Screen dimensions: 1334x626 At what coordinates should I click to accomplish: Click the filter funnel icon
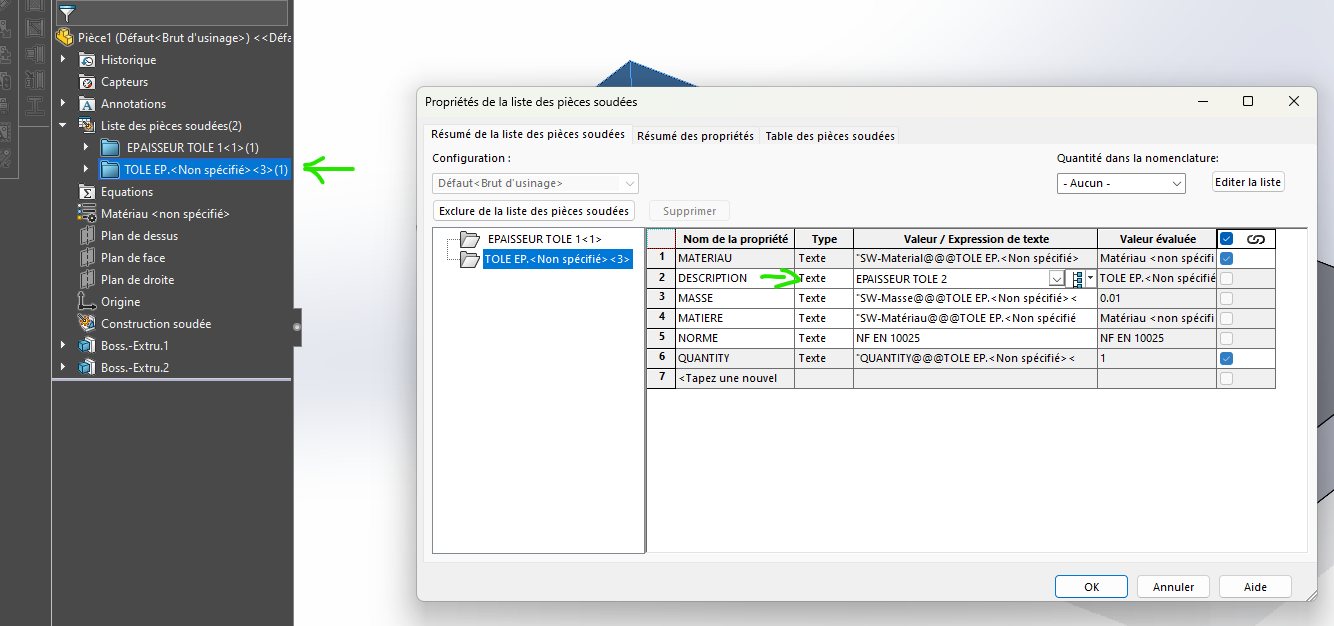tap(67, 14)
